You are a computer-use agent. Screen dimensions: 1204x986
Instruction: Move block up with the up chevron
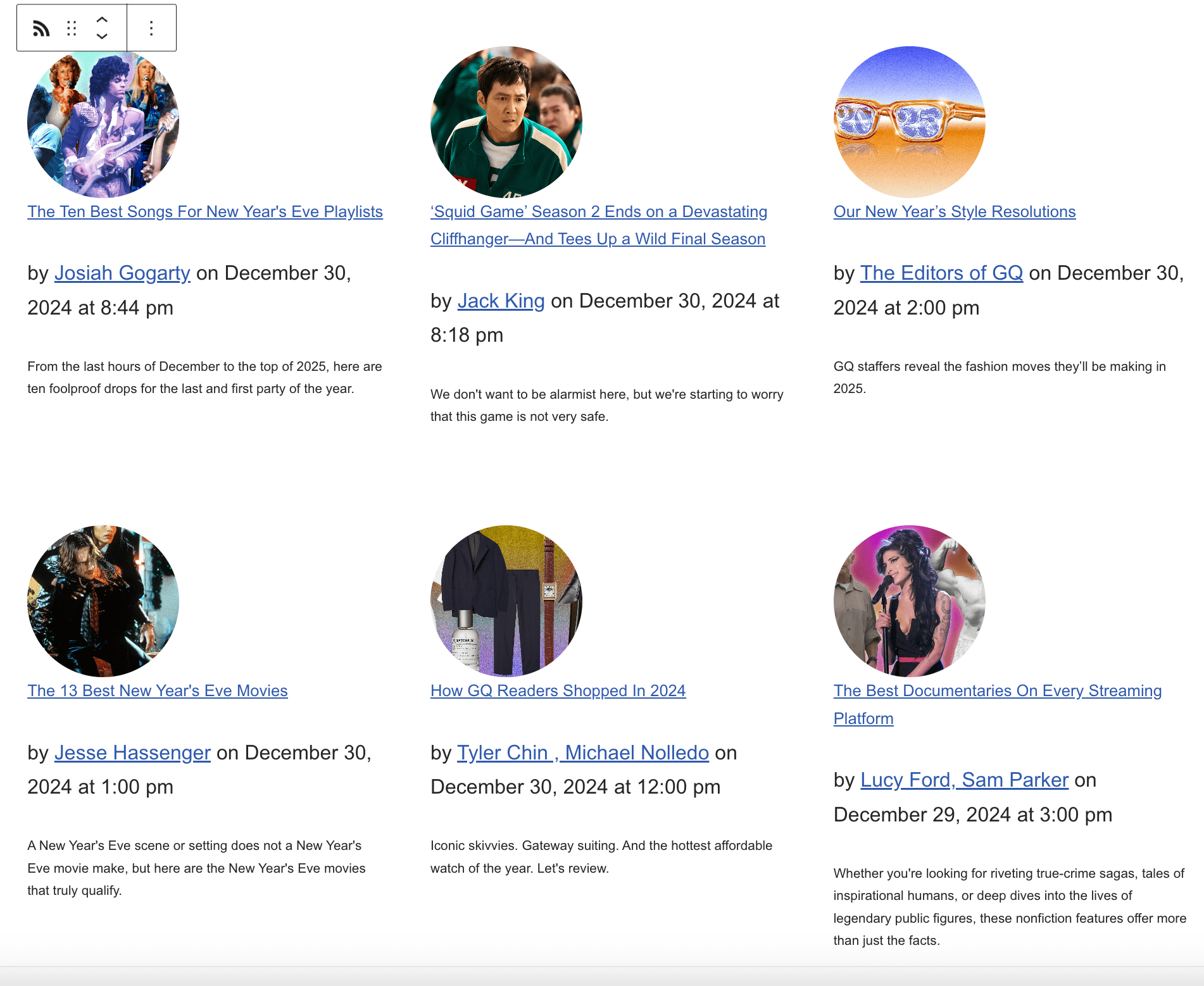click(102, 20)
